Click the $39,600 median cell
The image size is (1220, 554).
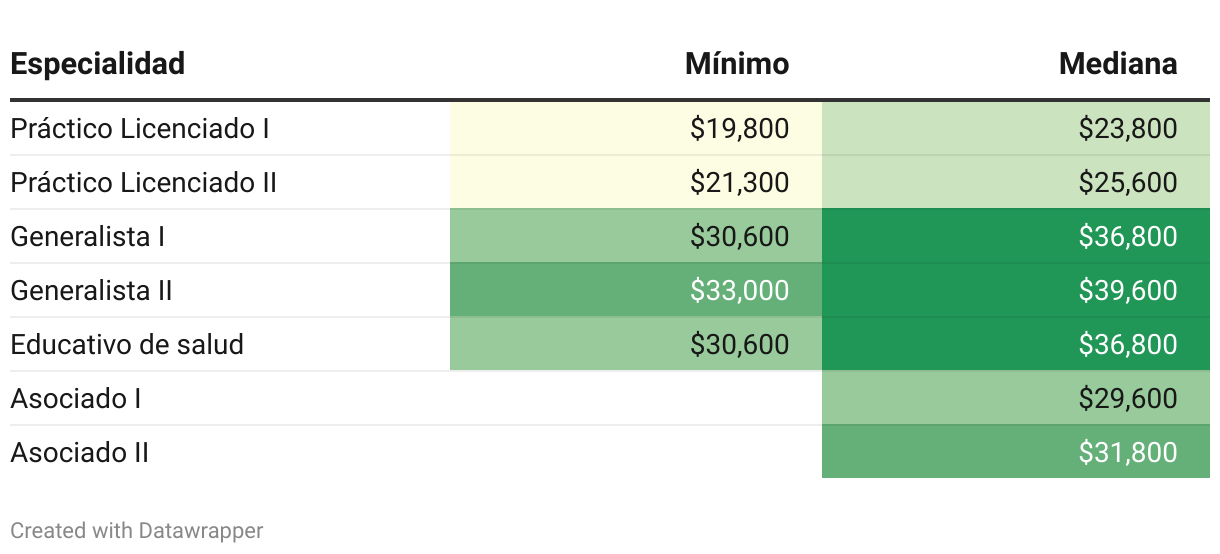tap(1127, 290)
